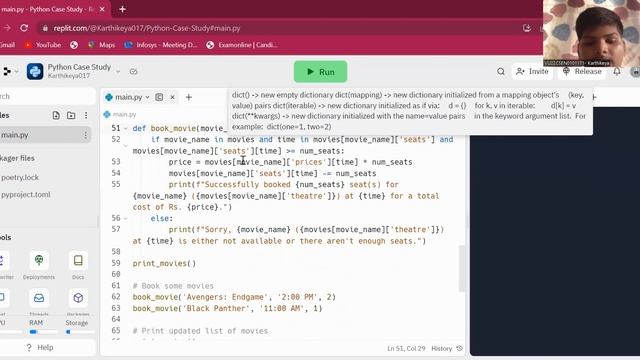
Task: Click the browser address bar URL
Action: pos(147,28)
